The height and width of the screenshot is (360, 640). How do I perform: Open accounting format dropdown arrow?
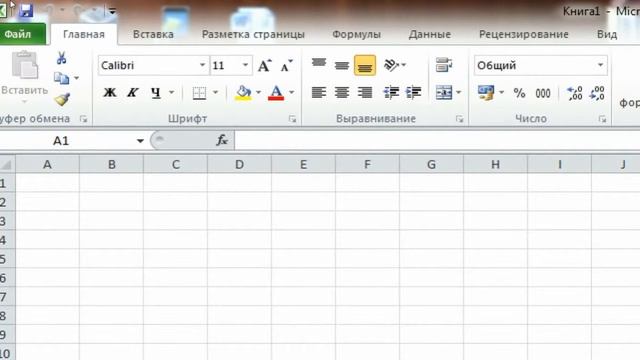tap(501, 93)
